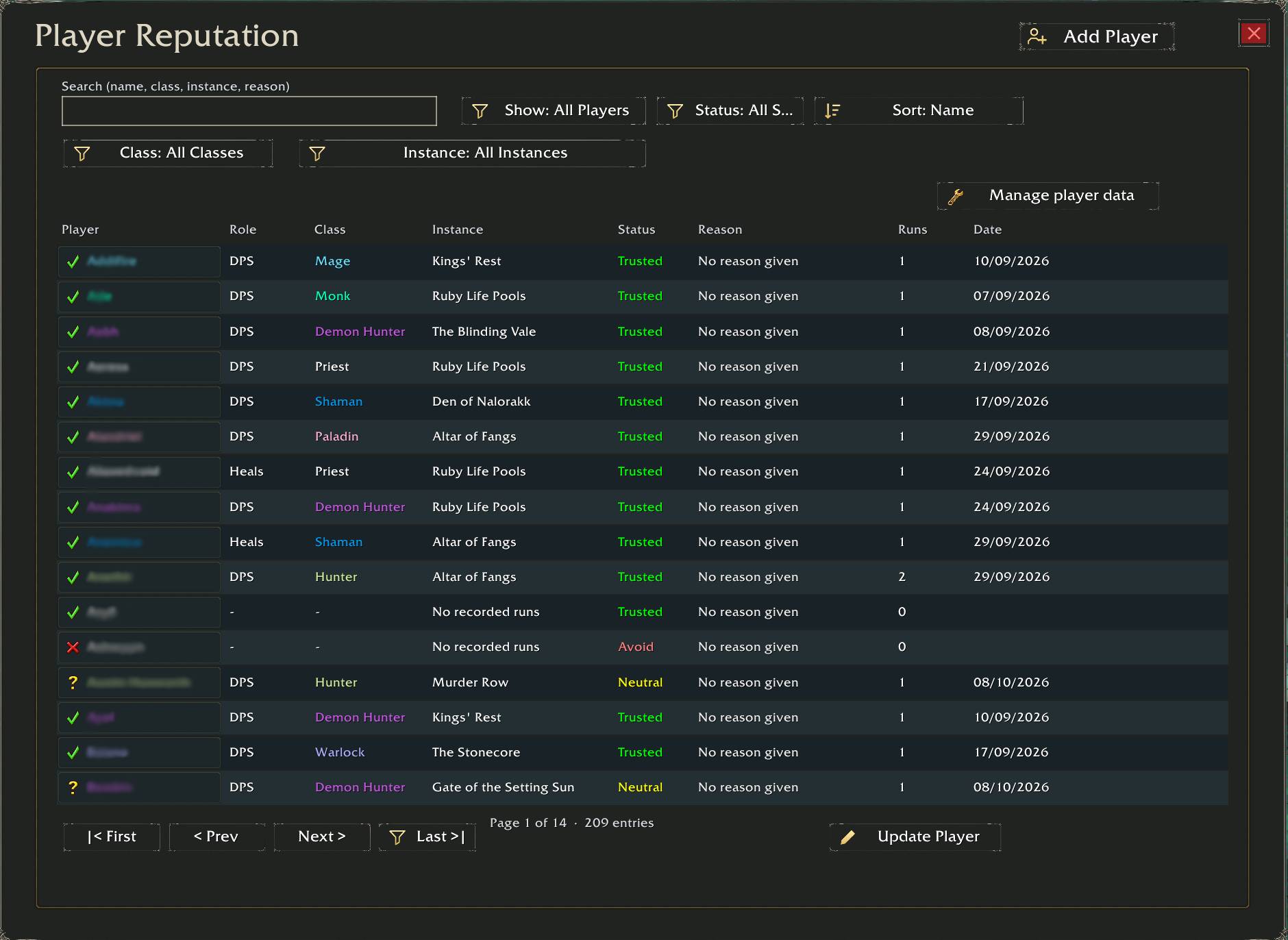Click the funnel icon on Show: All Players

pos(480,111)
